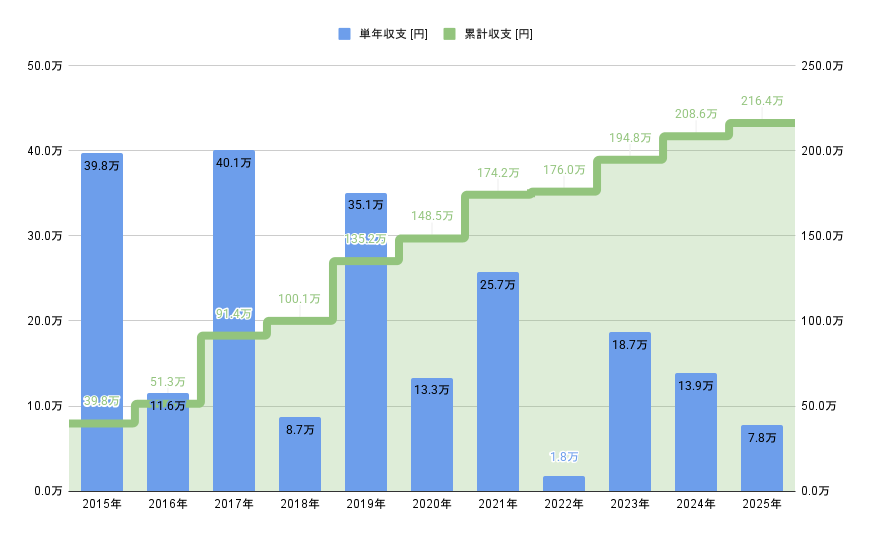Click the 216.4万 cumulative data label
This screenshot has width=871, height=538.
[762, 101]
